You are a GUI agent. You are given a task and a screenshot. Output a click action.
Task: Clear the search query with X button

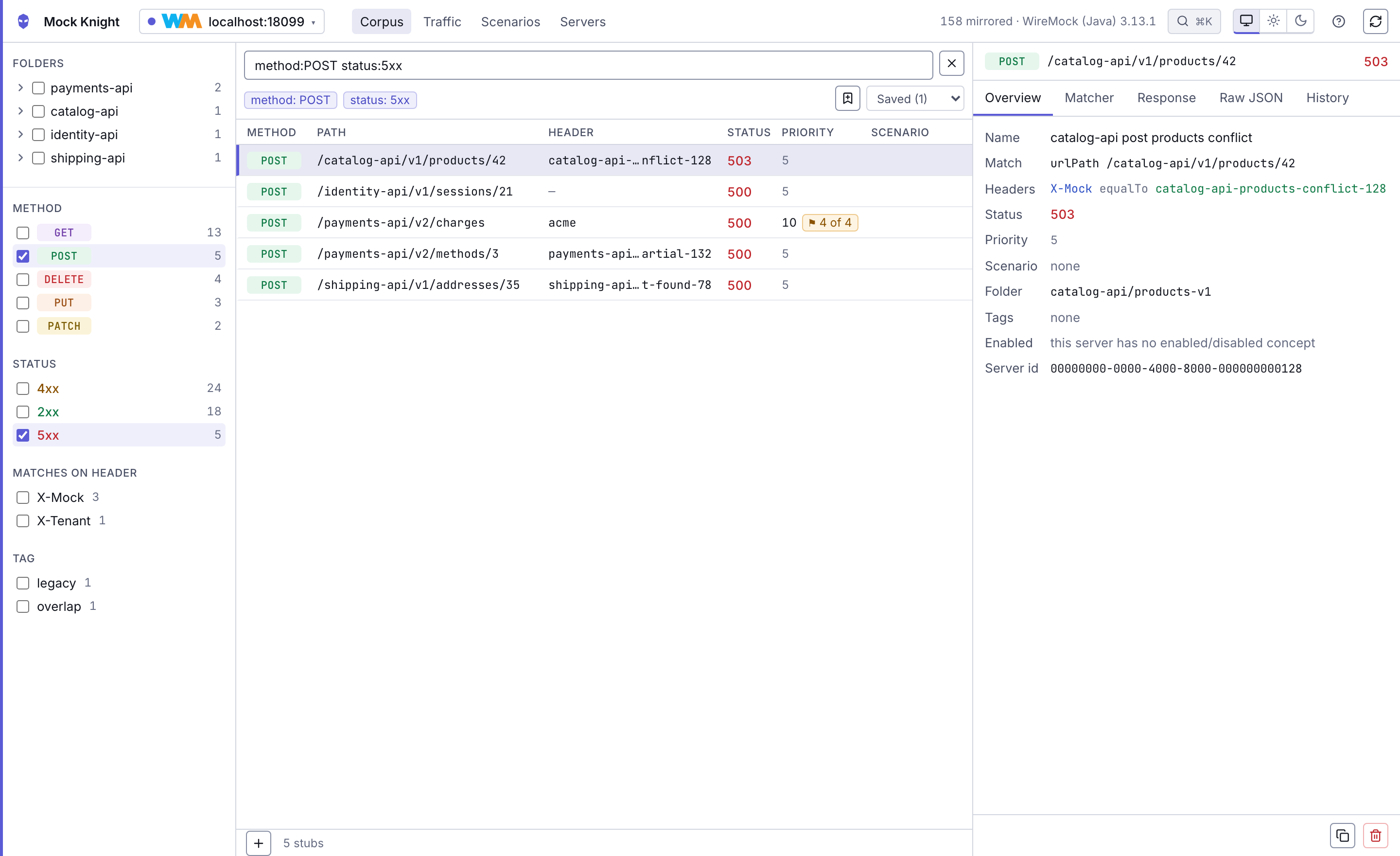(952, 64)
